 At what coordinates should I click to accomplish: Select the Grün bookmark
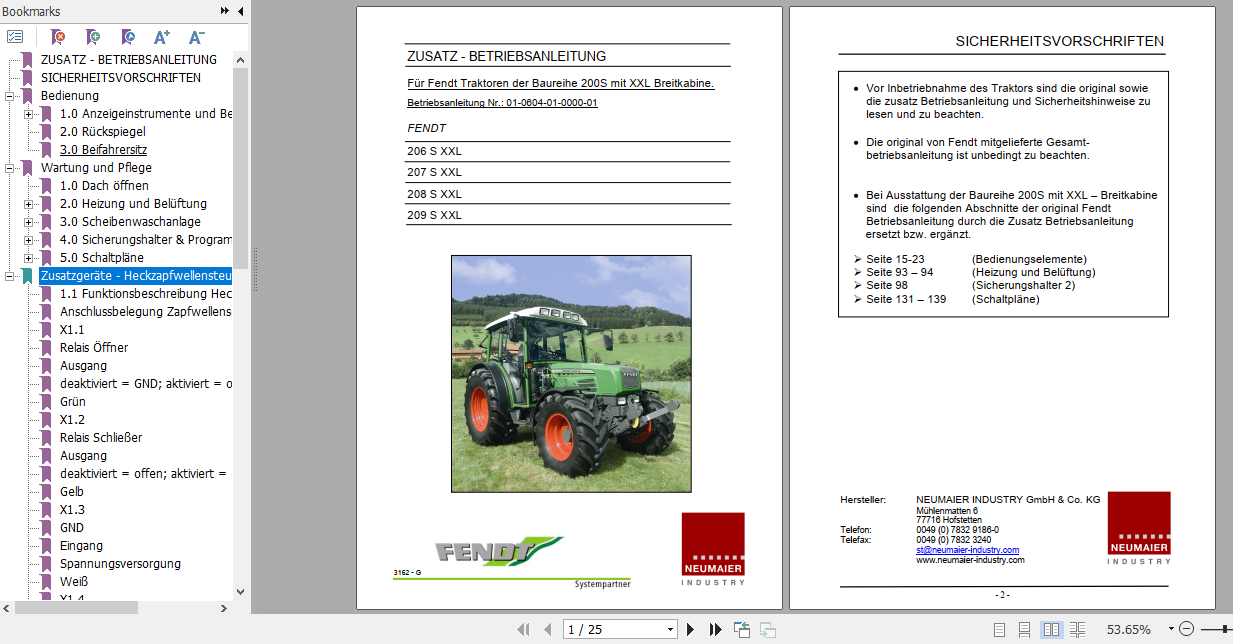coord(72,402)
